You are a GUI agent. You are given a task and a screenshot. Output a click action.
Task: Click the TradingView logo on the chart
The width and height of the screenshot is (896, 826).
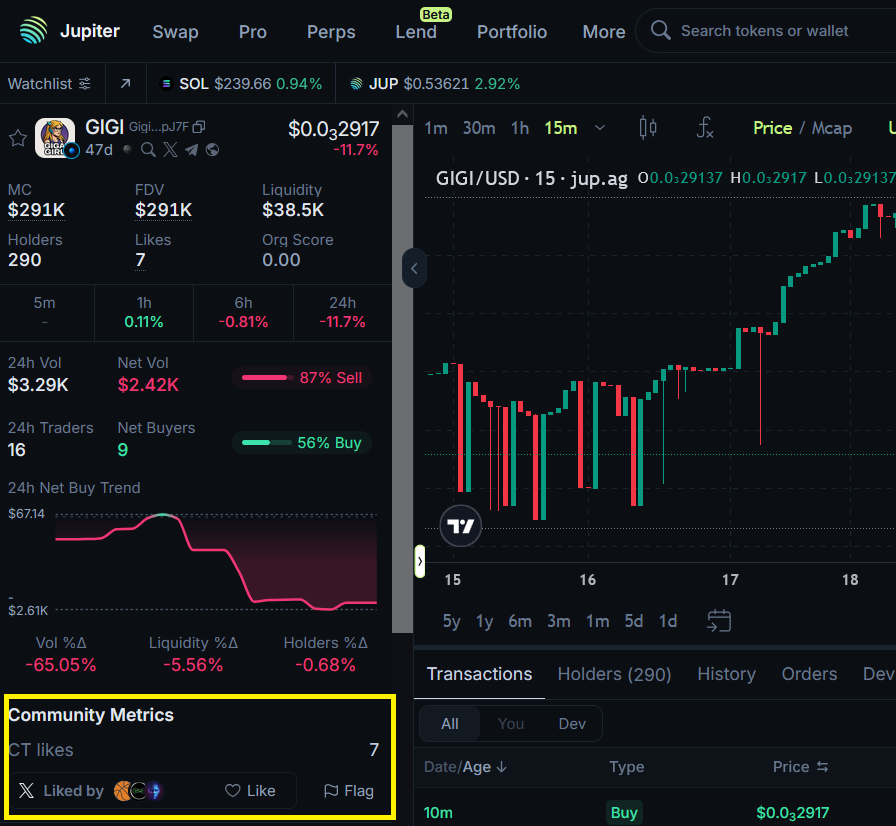pos(461,526)
